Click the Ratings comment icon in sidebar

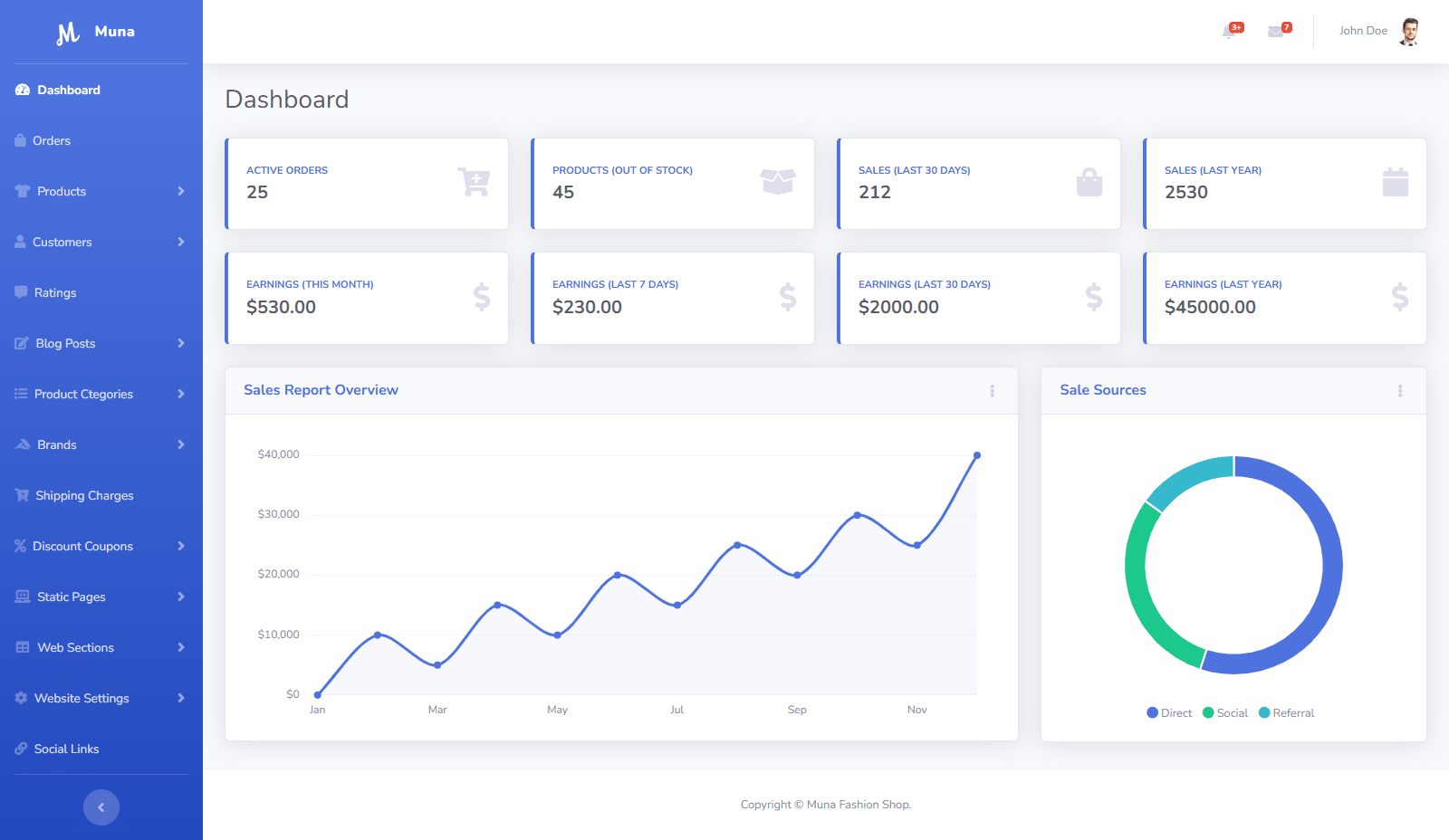click(21, 292)
